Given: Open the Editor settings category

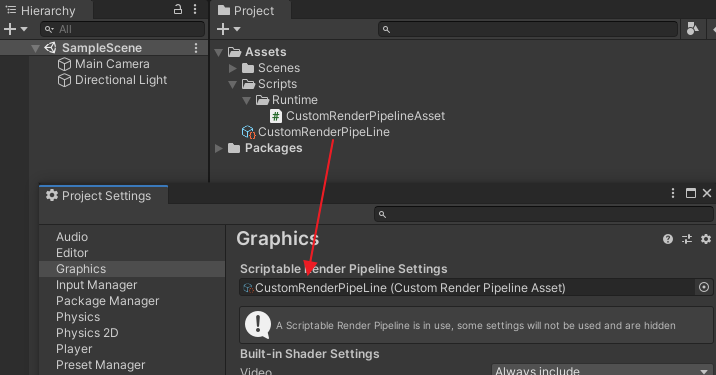Looking at the screenshot, I should tap(72, 253).
